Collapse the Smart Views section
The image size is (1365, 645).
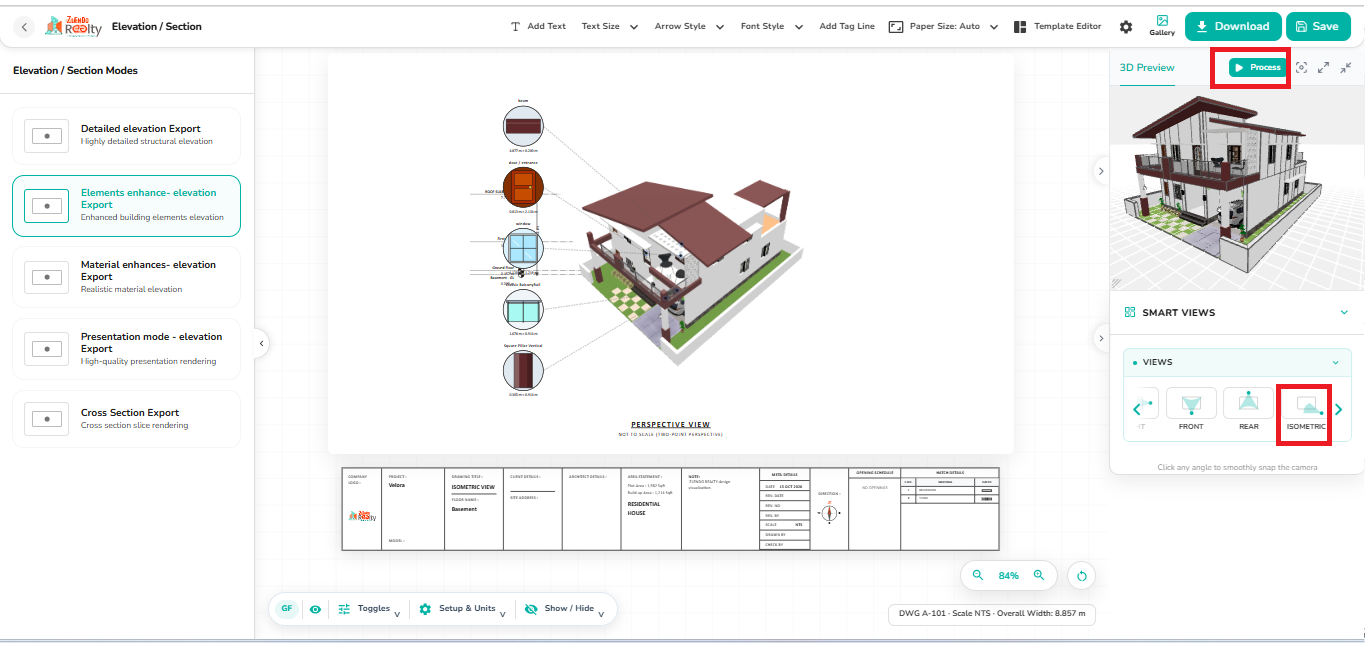(x=1344, y=312)
